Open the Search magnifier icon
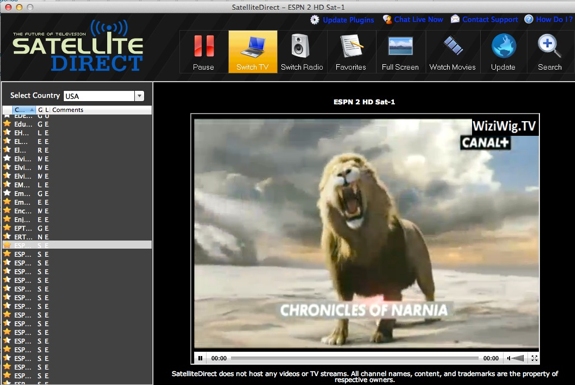Viewport: 575px width, 385px height. click(549, 46)
